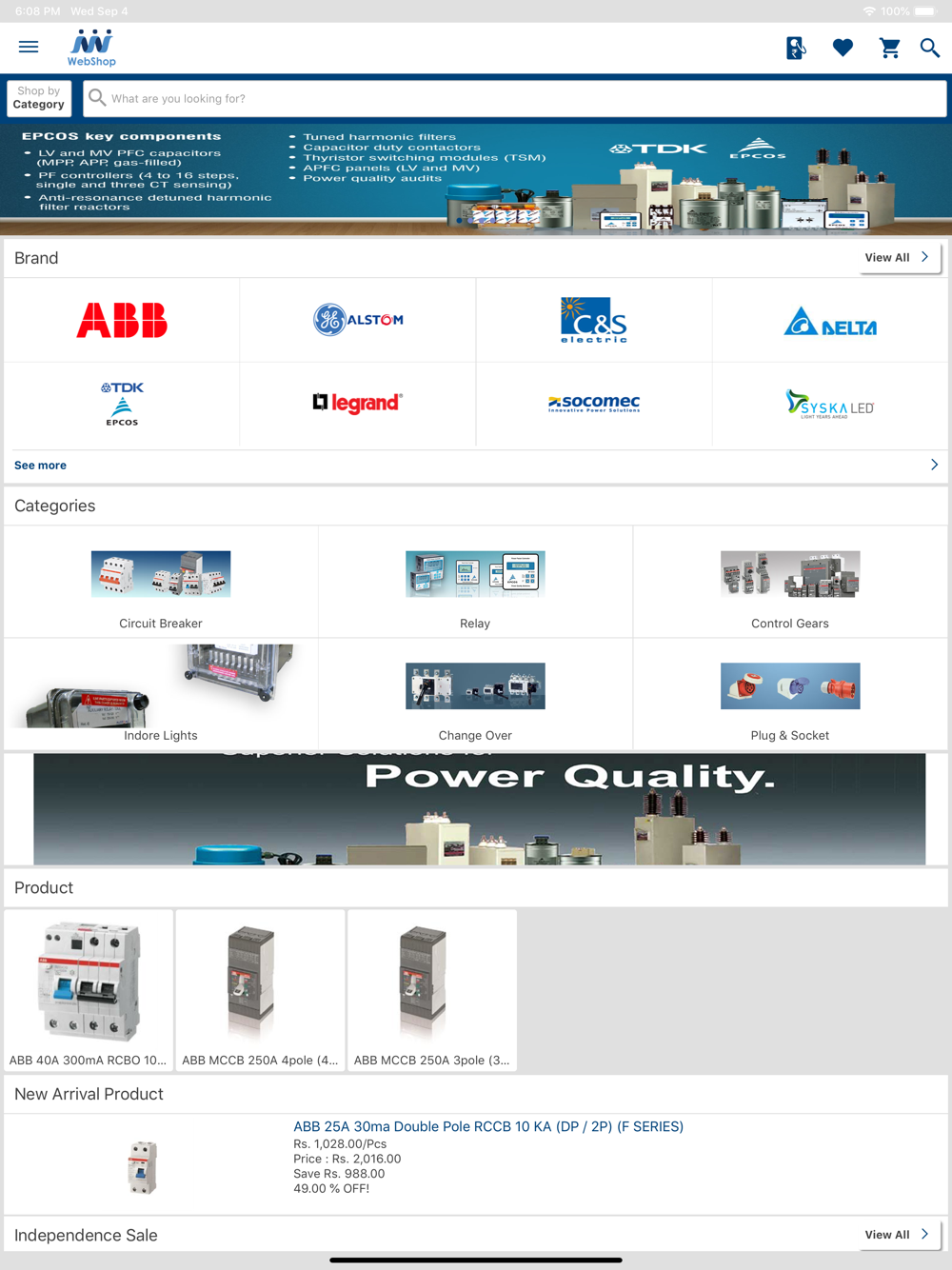Tap the '49.00 % OFF!' discount text
The height and width of the screenshot is (1270, 952).
(x=331, y=1188)
